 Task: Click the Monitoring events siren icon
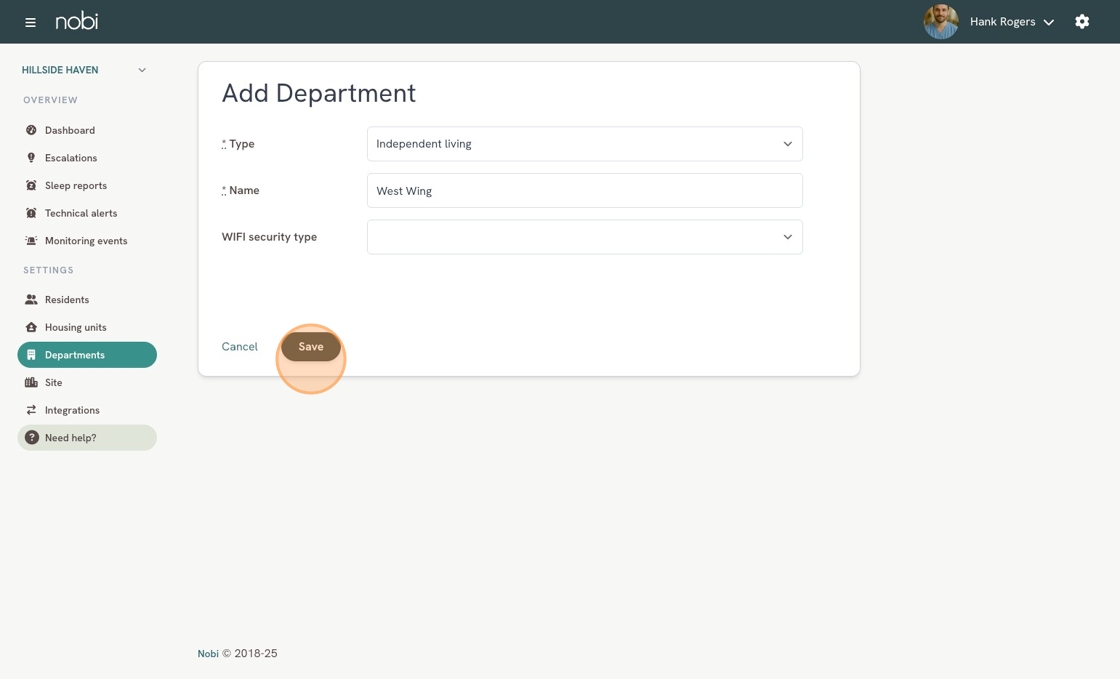point(31,241)
